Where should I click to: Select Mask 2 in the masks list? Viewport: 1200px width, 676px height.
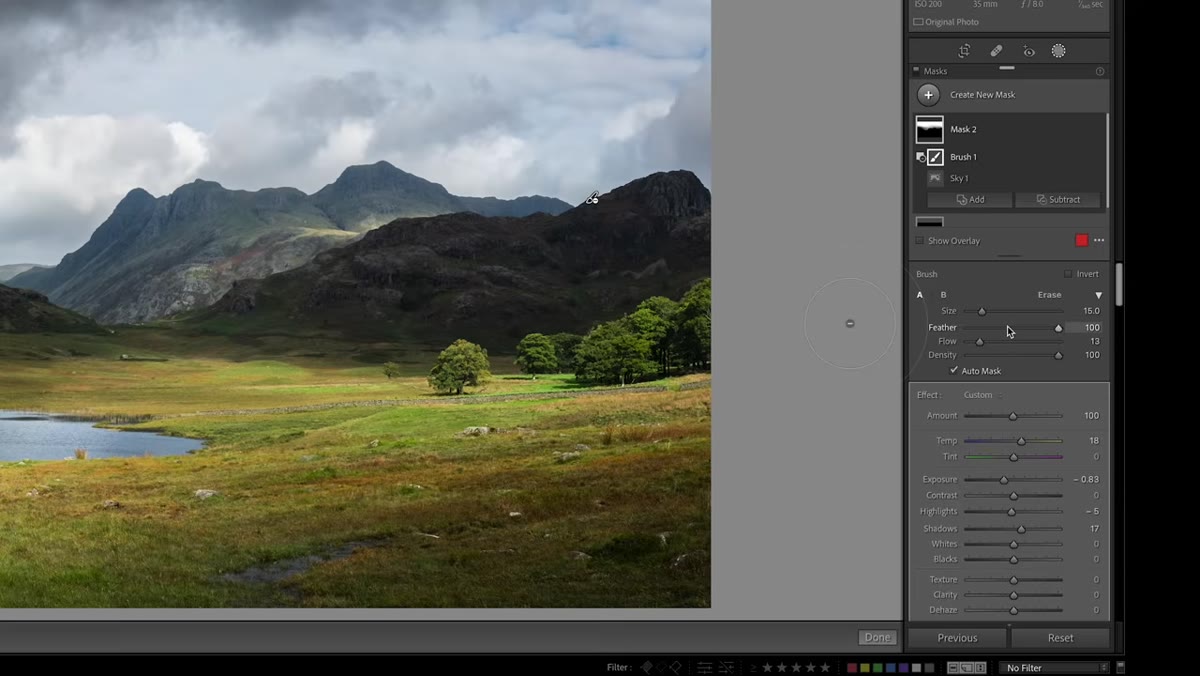(1010, 129)
